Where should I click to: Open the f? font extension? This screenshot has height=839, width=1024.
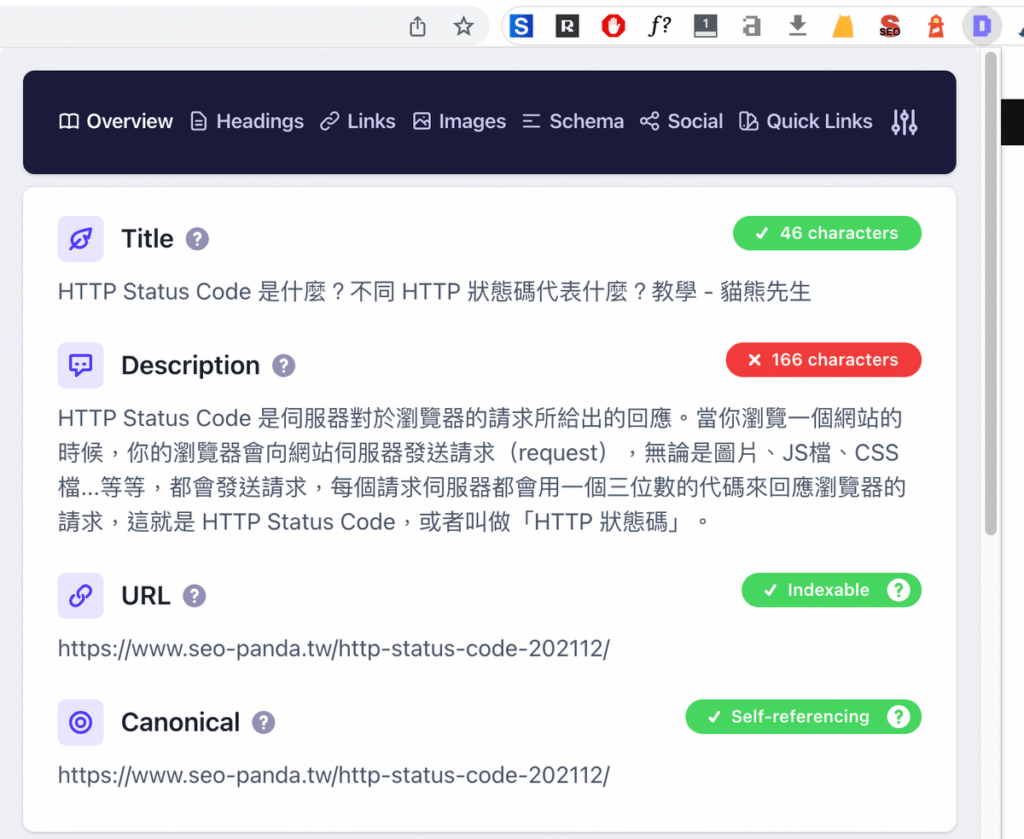(660, 26)
